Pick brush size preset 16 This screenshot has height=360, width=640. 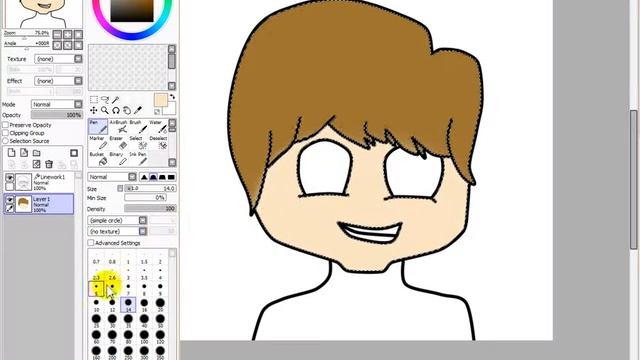click(144, 306)
